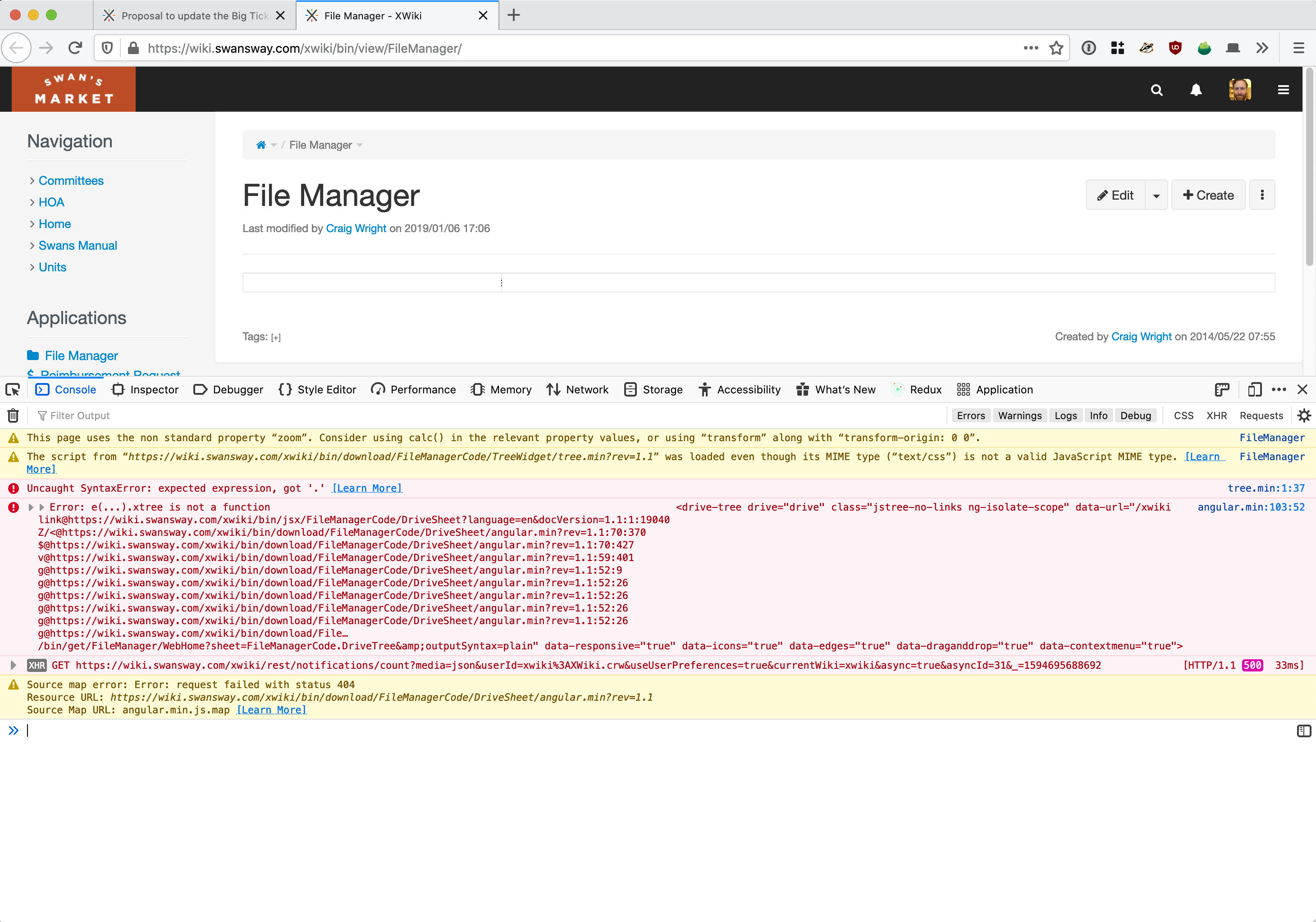Open the notifications bell
1316x922 pixels.
pos(1196,90)
